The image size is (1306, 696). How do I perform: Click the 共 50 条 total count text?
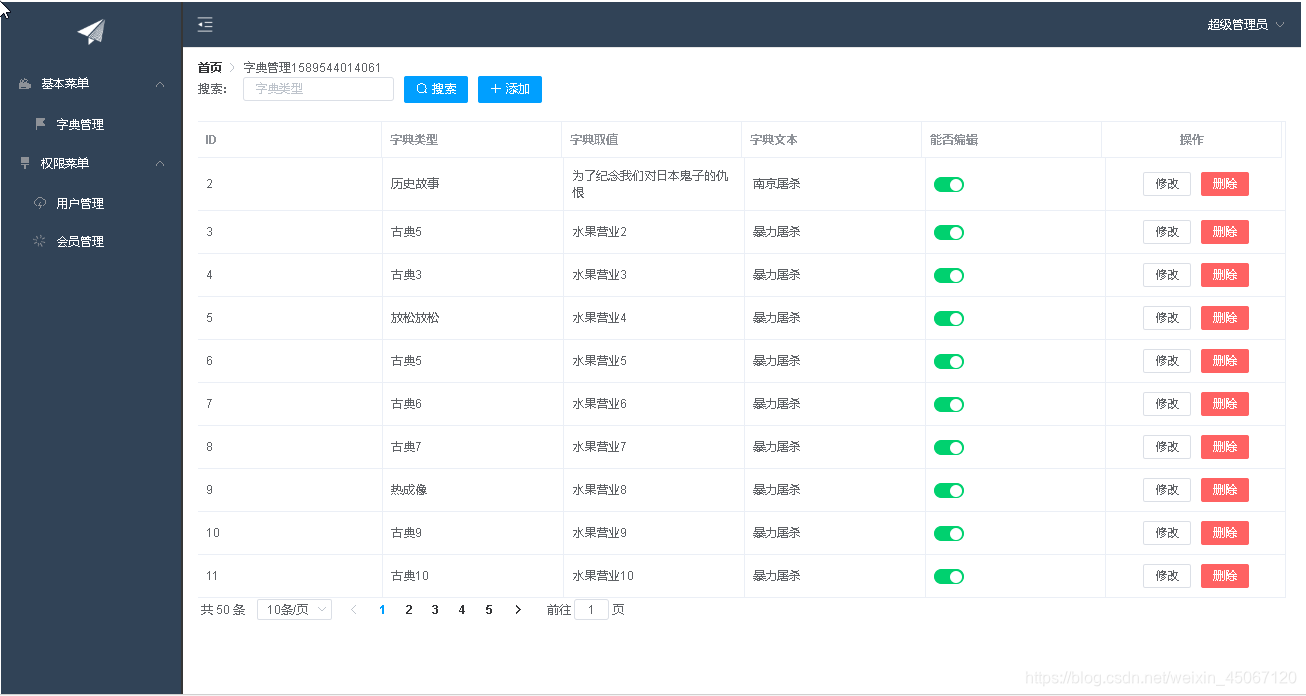[x=223, y=610]
